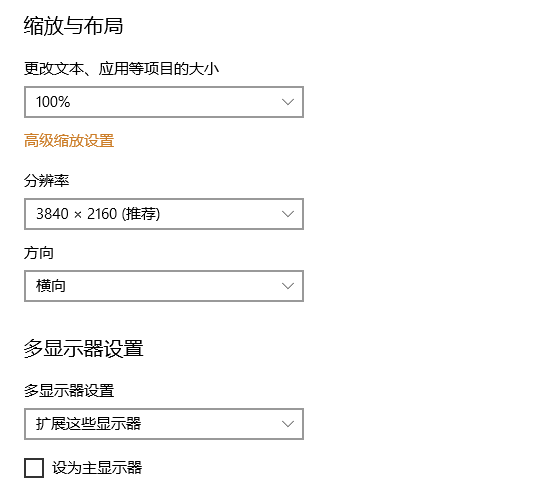Click the chevron arrow beside 扩展这些显示器
This screenshot has width=558, height=492.
[288, 424]
